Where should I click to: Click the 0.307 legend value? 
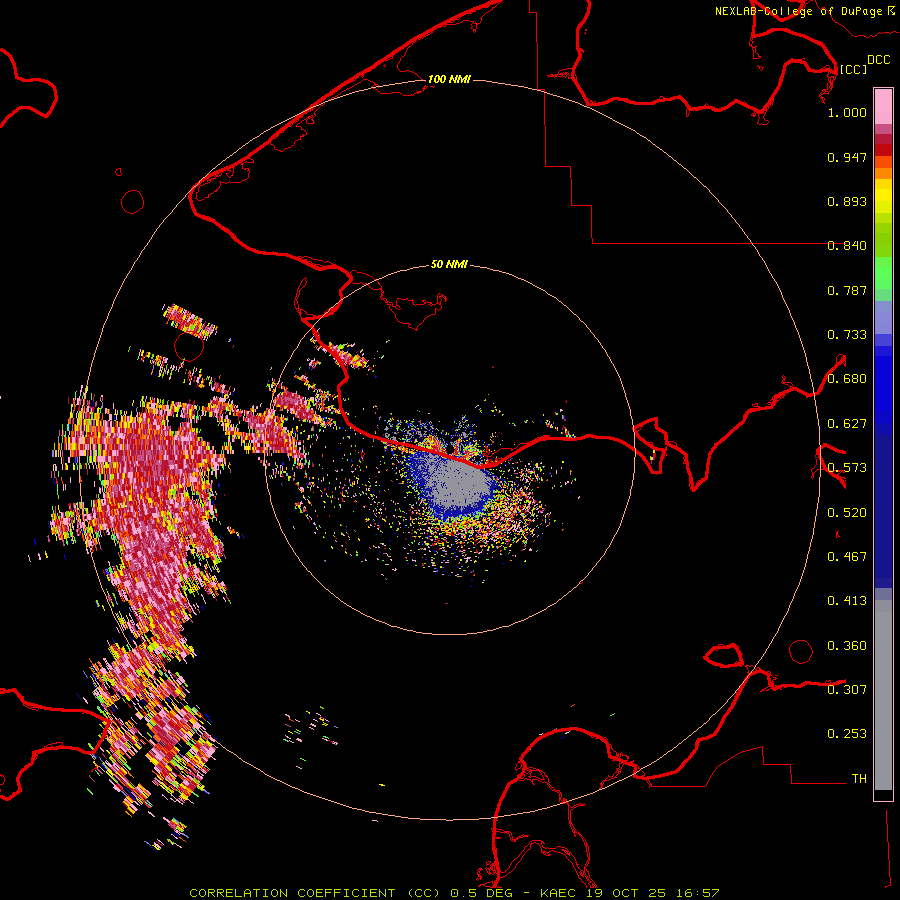coord(847,690)
